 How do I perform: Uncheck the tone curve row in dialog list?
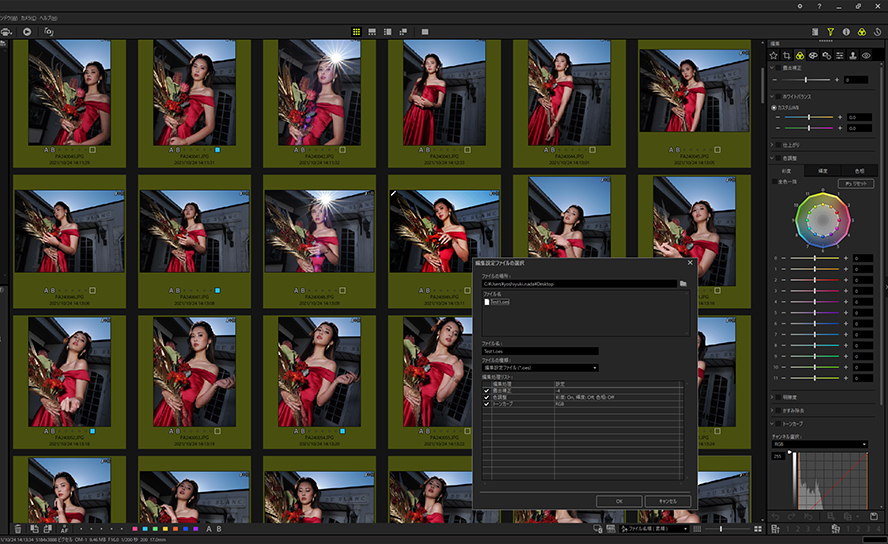click(x=486, y=404)
